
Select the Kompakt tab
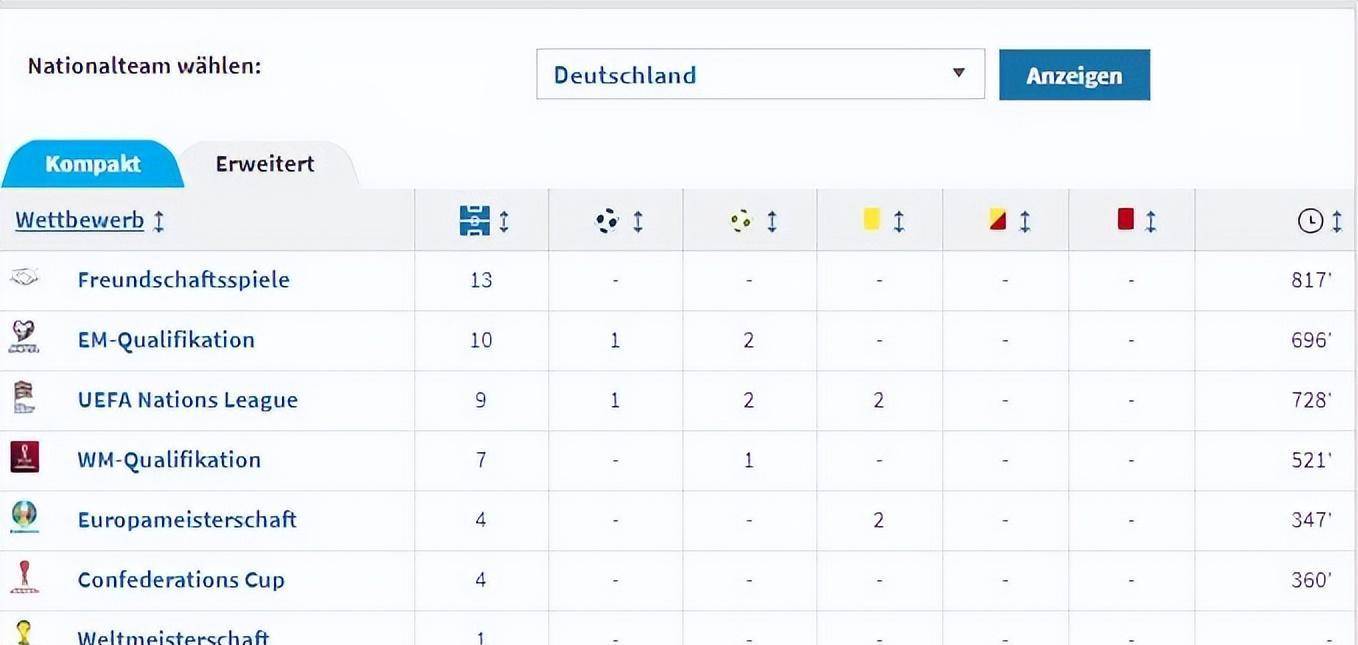coord(93,164)
